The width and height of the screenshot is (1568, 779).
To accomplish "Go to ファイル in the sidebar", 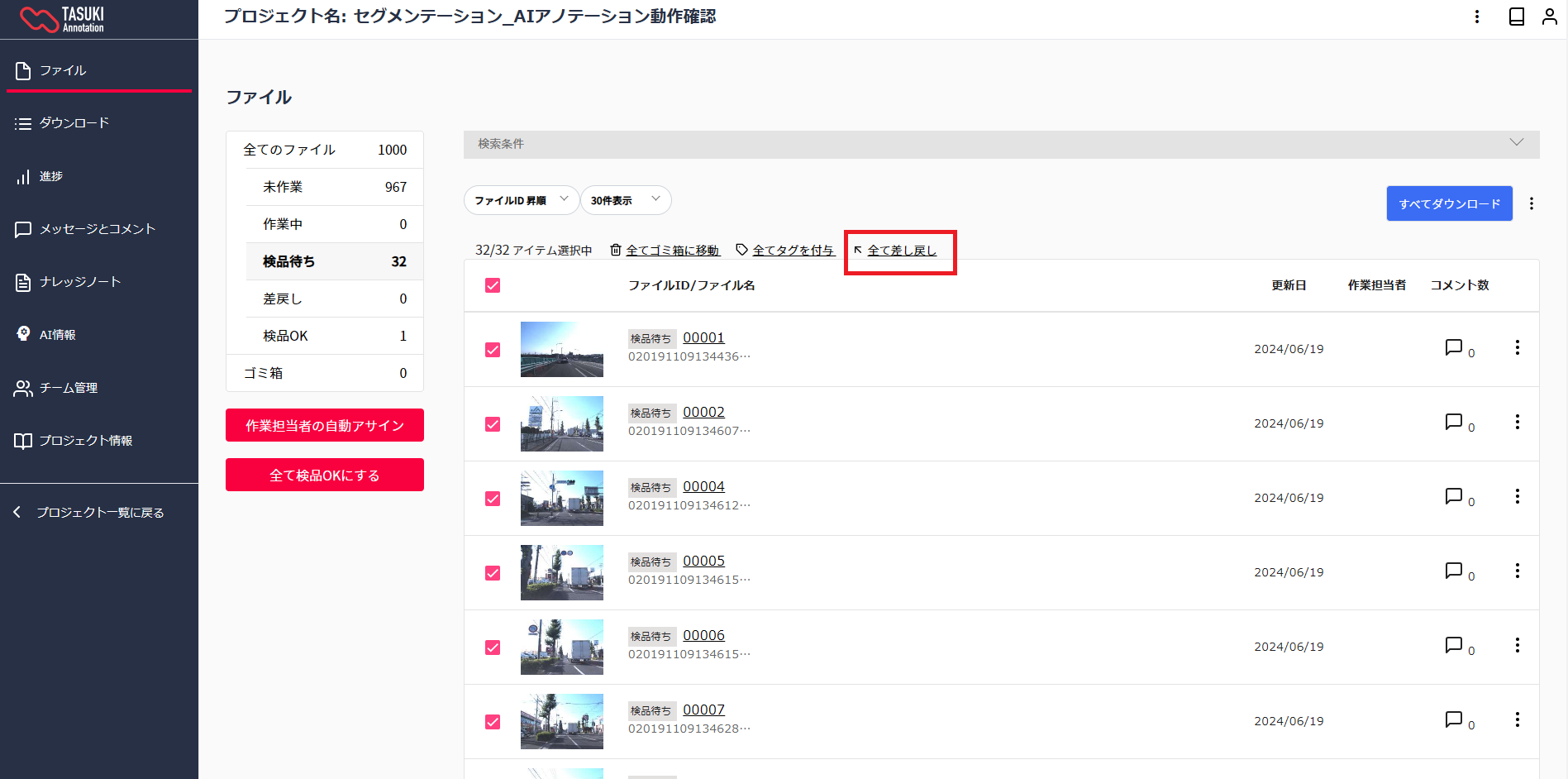I will pos(99,70).
